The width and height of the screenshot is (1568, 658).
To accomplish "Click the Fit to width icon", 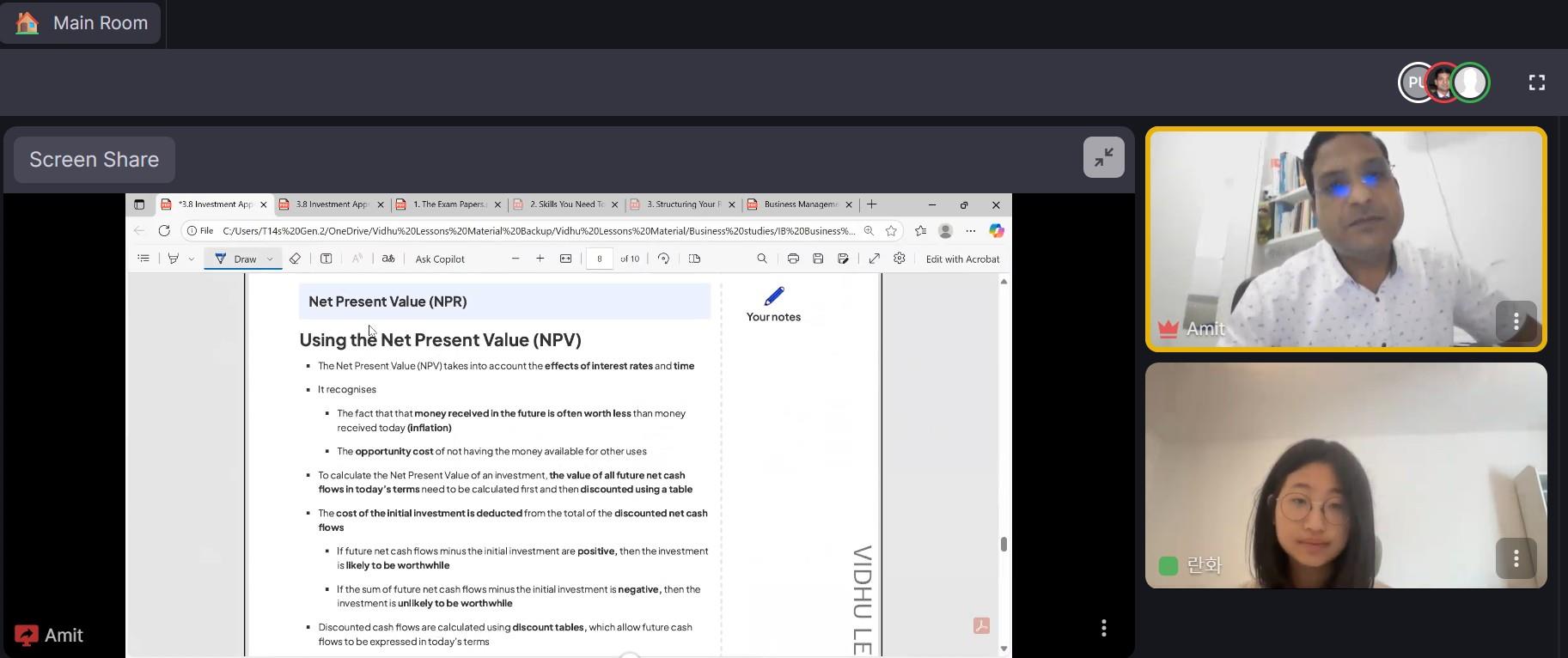I will [x=565, y=259].
